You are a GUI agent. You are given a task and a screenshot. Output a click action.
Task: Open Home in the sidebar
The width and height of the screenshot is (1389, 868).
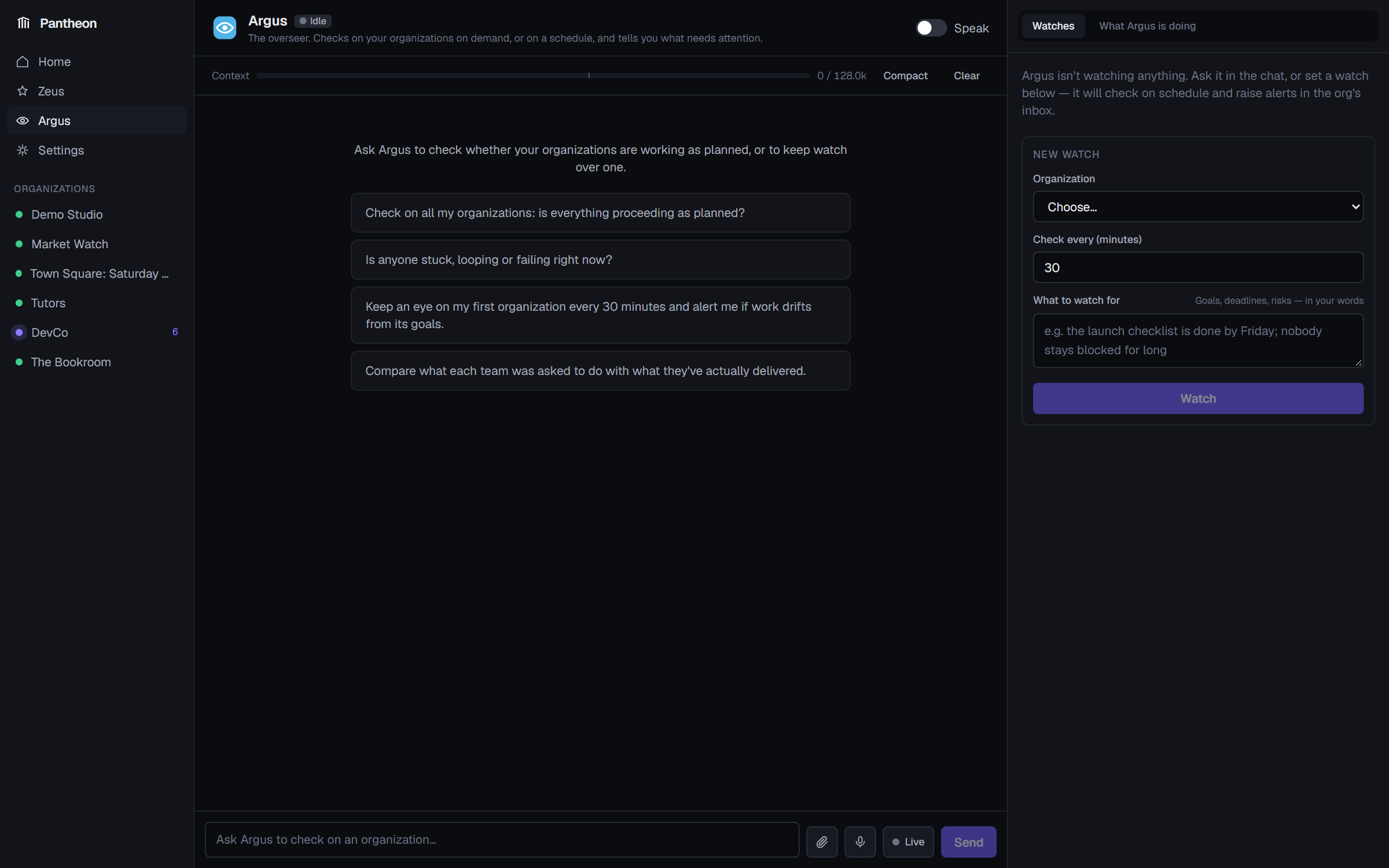point(97,62)
